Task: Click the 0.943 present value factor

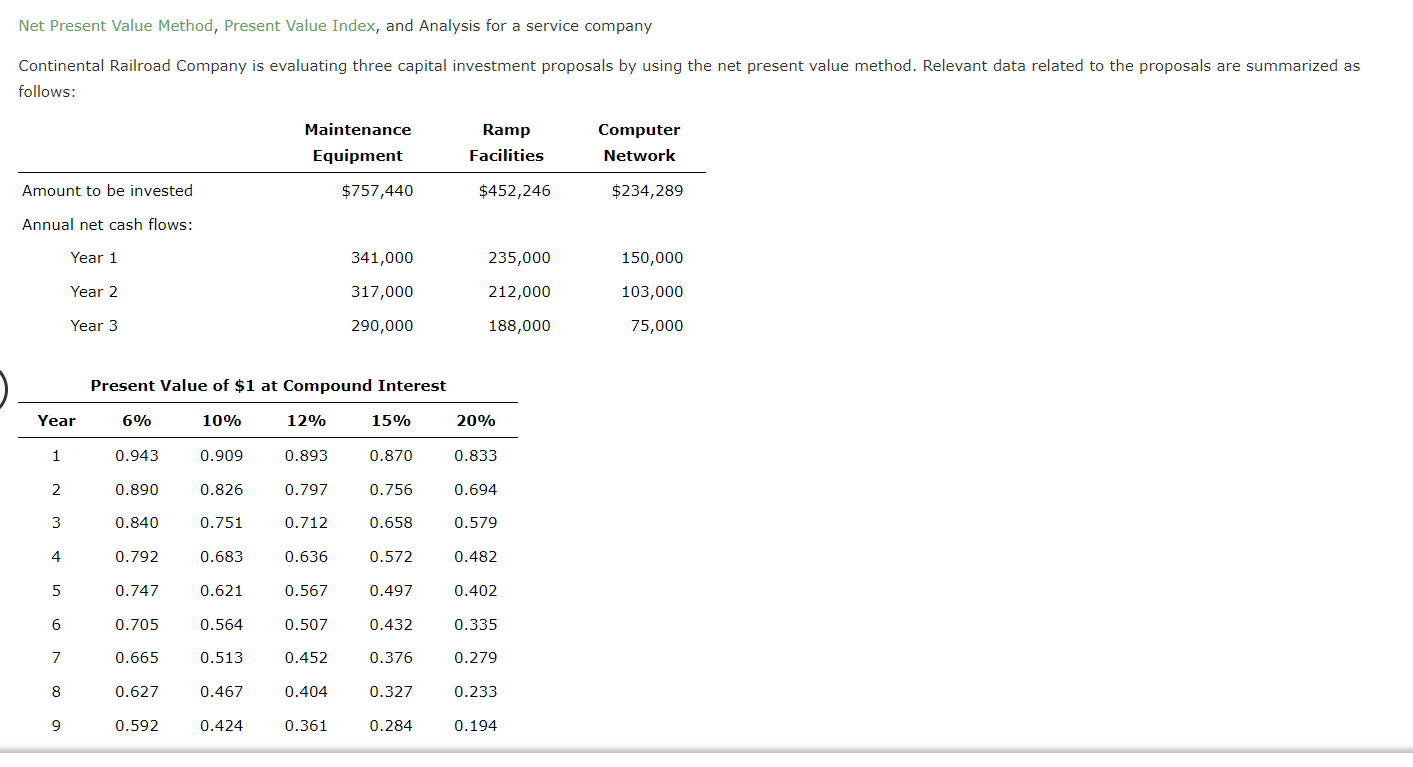Action: coord(137,456)
